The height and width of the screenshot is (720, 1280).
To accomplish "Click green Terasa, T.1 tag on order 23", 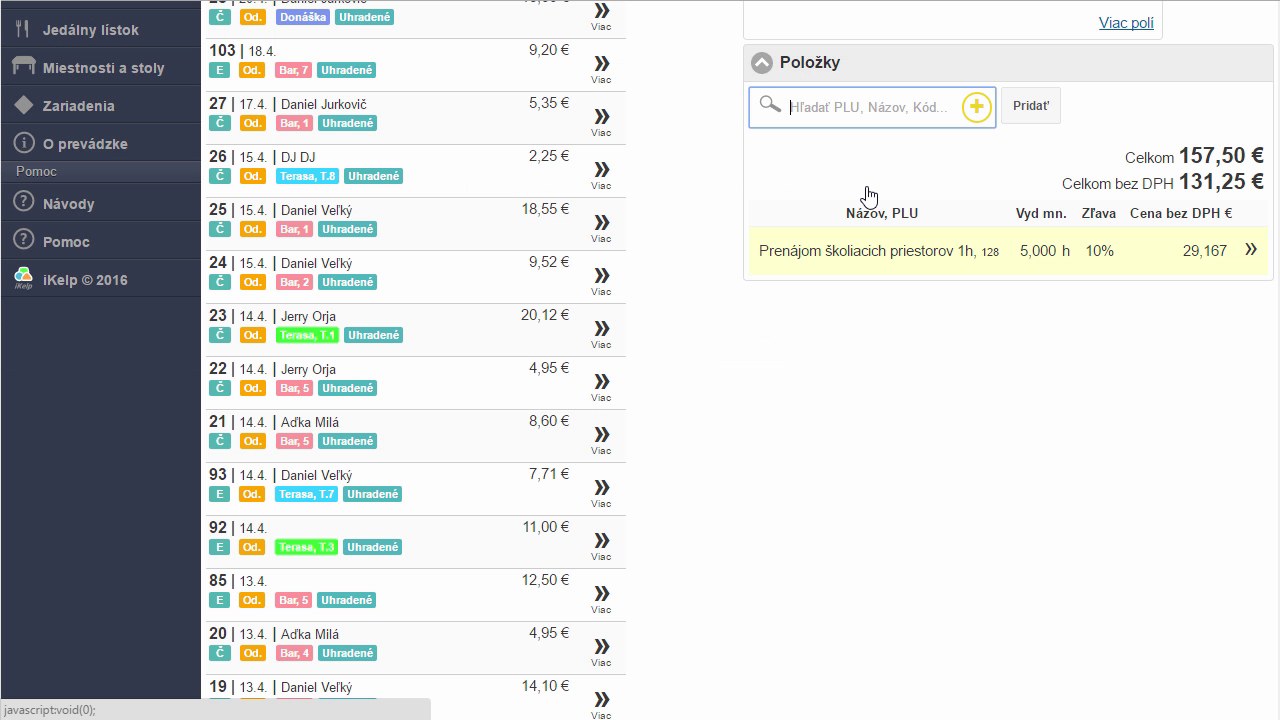I will click(308, 335).
